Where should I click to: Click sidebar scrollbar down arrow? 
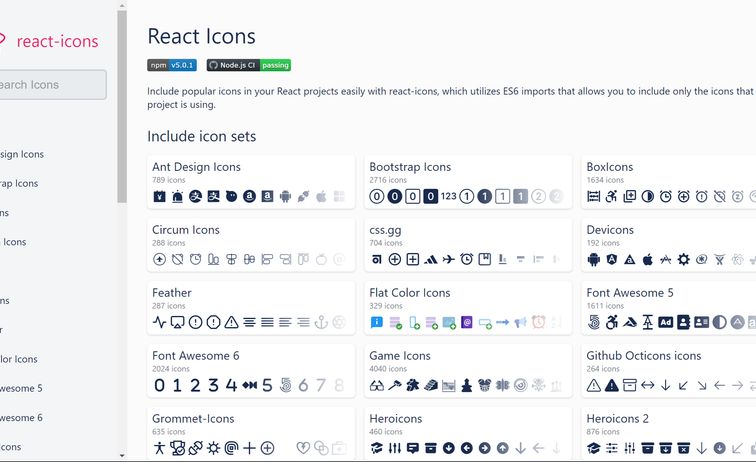(x=122, y=455)
